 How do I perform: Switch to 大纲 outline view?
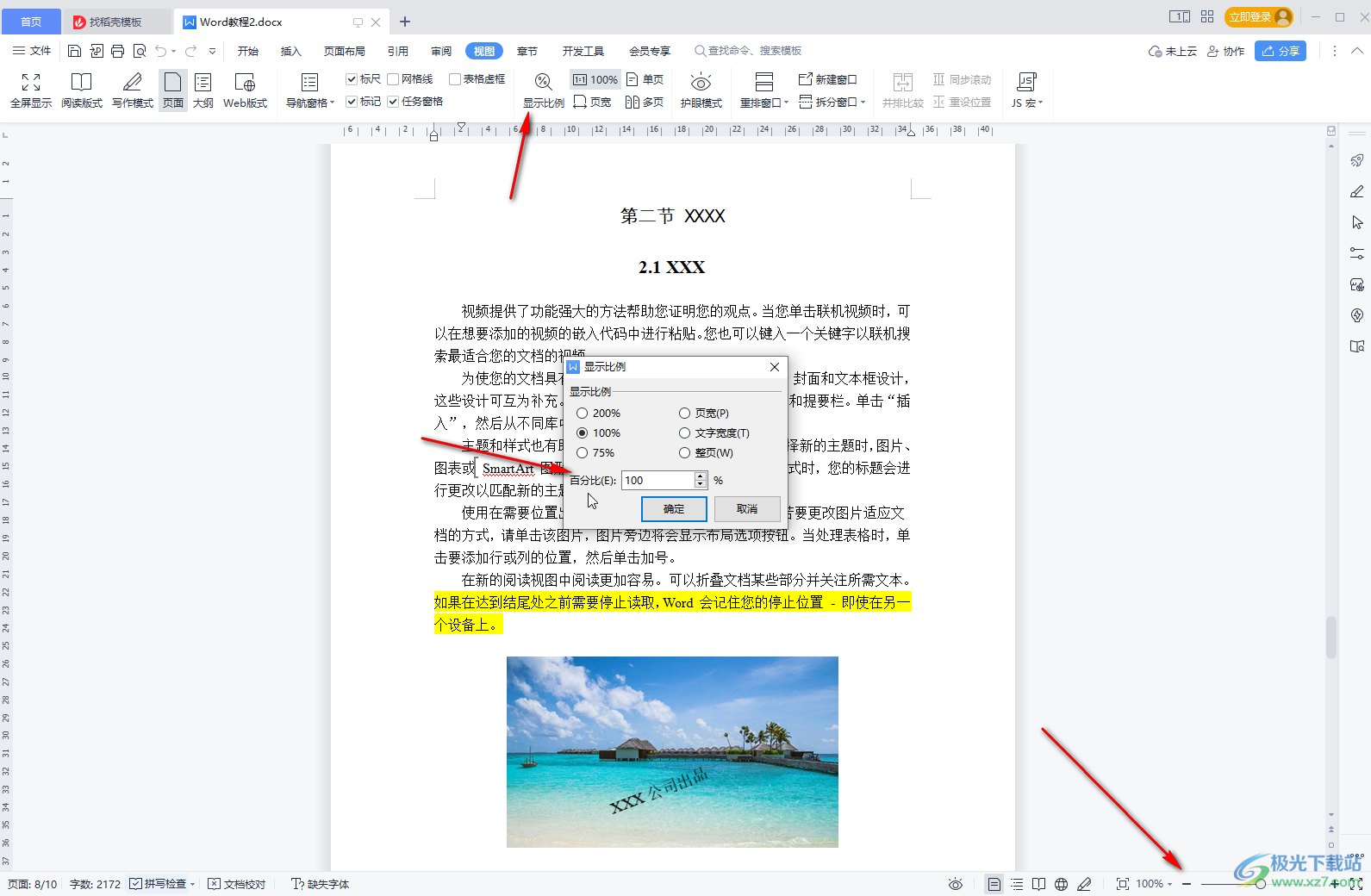pos(203,90)
